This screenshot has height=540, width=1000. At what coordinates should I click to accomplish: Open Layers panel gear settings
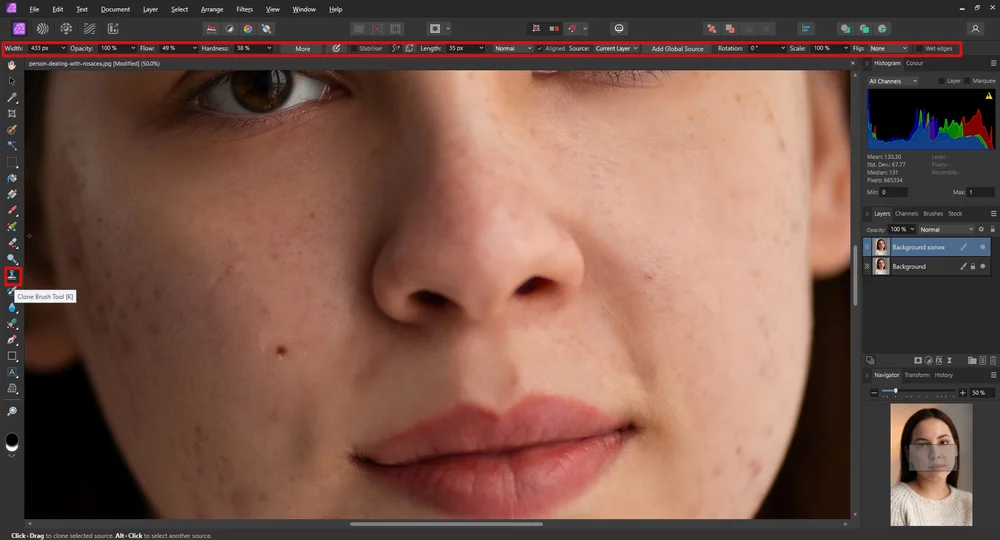click(x=982, y=229)
